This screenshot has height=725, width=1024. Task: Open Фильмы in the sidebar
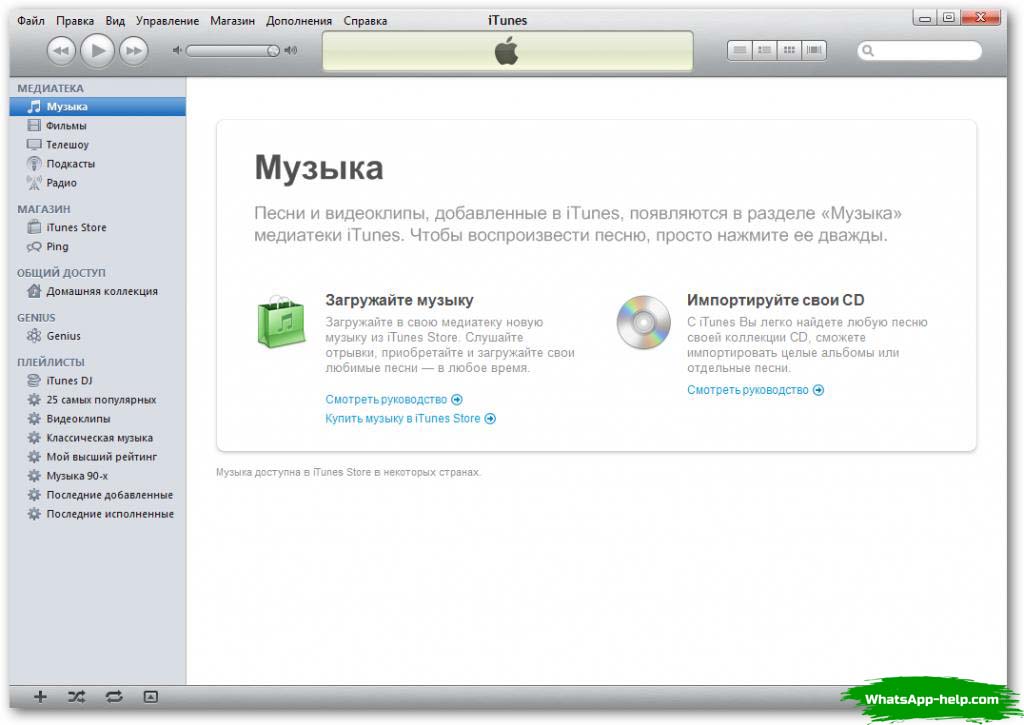point(97,125)
